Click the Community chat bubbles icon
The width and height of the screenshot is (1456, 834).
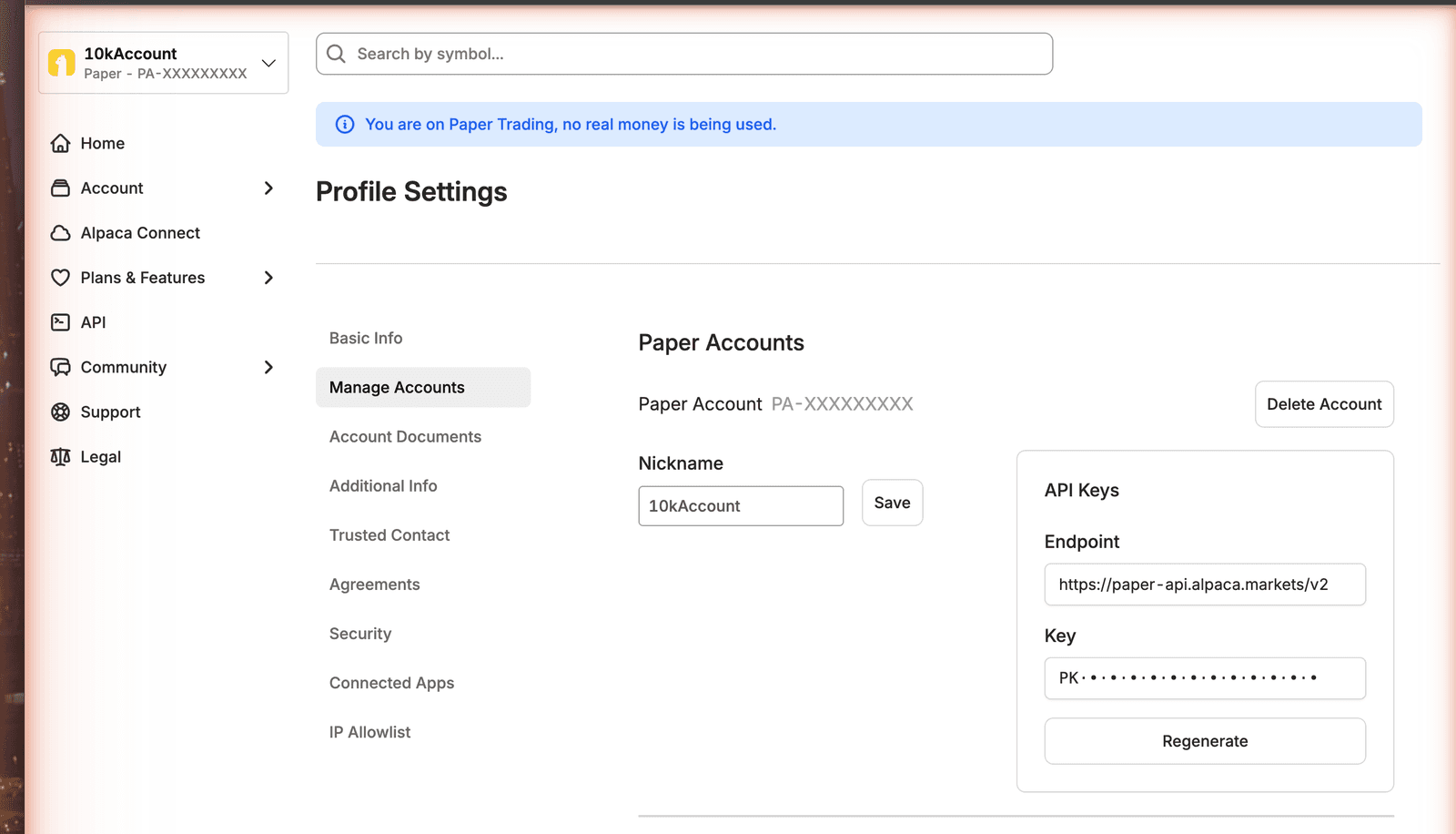point(60,367)
